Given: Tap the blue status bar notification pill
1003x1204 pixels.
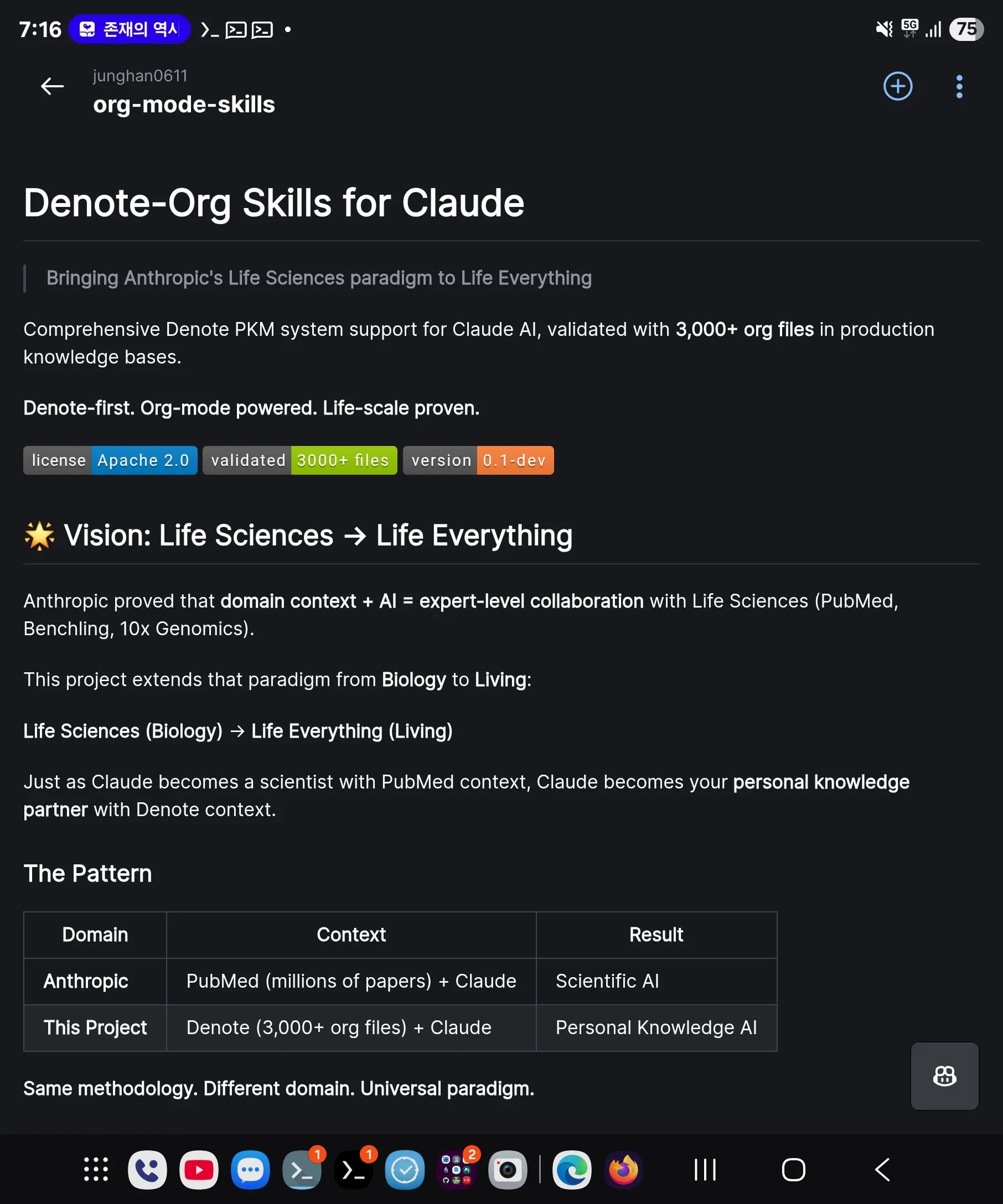Looking at the screenshot, I should (129, 29).
